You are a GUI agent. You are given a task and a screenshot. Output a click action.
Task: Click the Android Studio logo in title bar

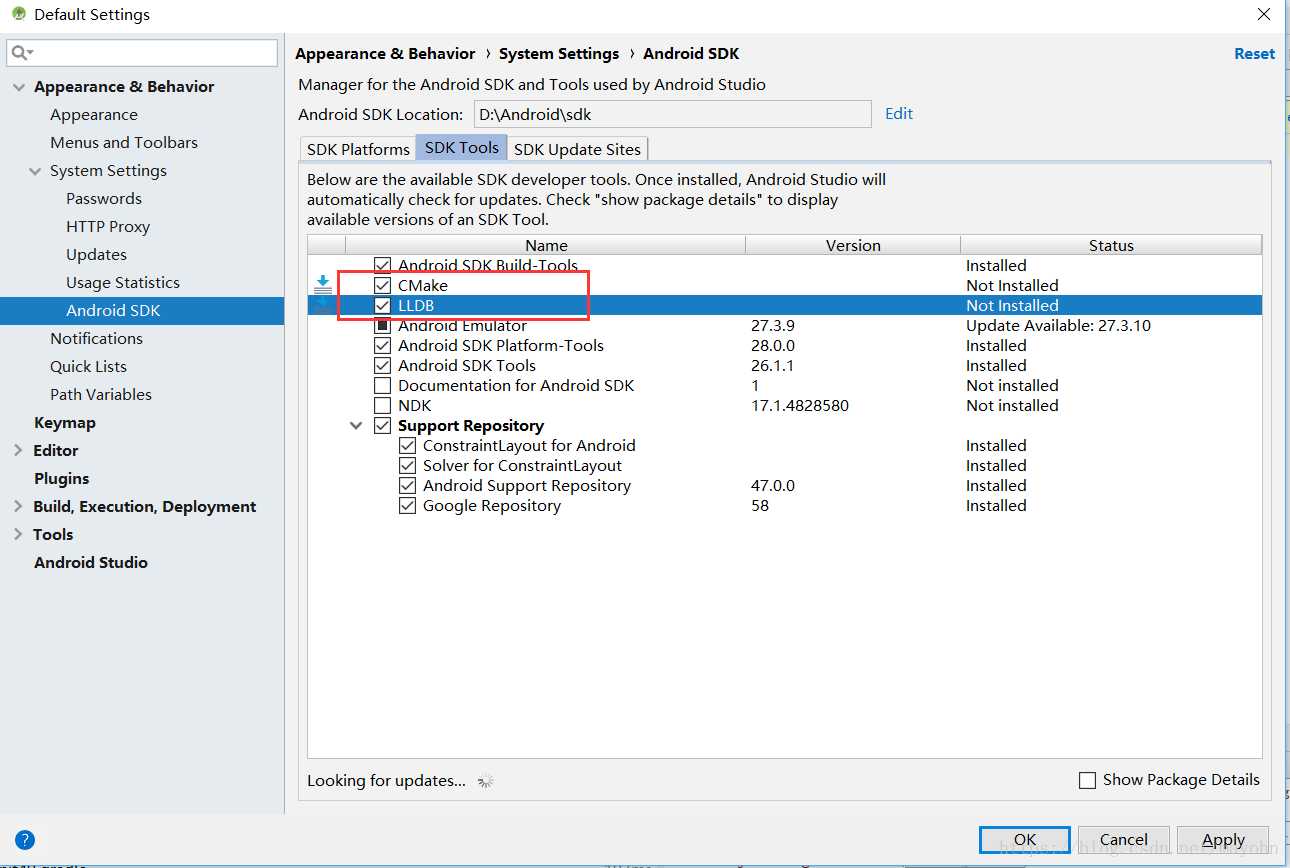(x=18, y=14)
